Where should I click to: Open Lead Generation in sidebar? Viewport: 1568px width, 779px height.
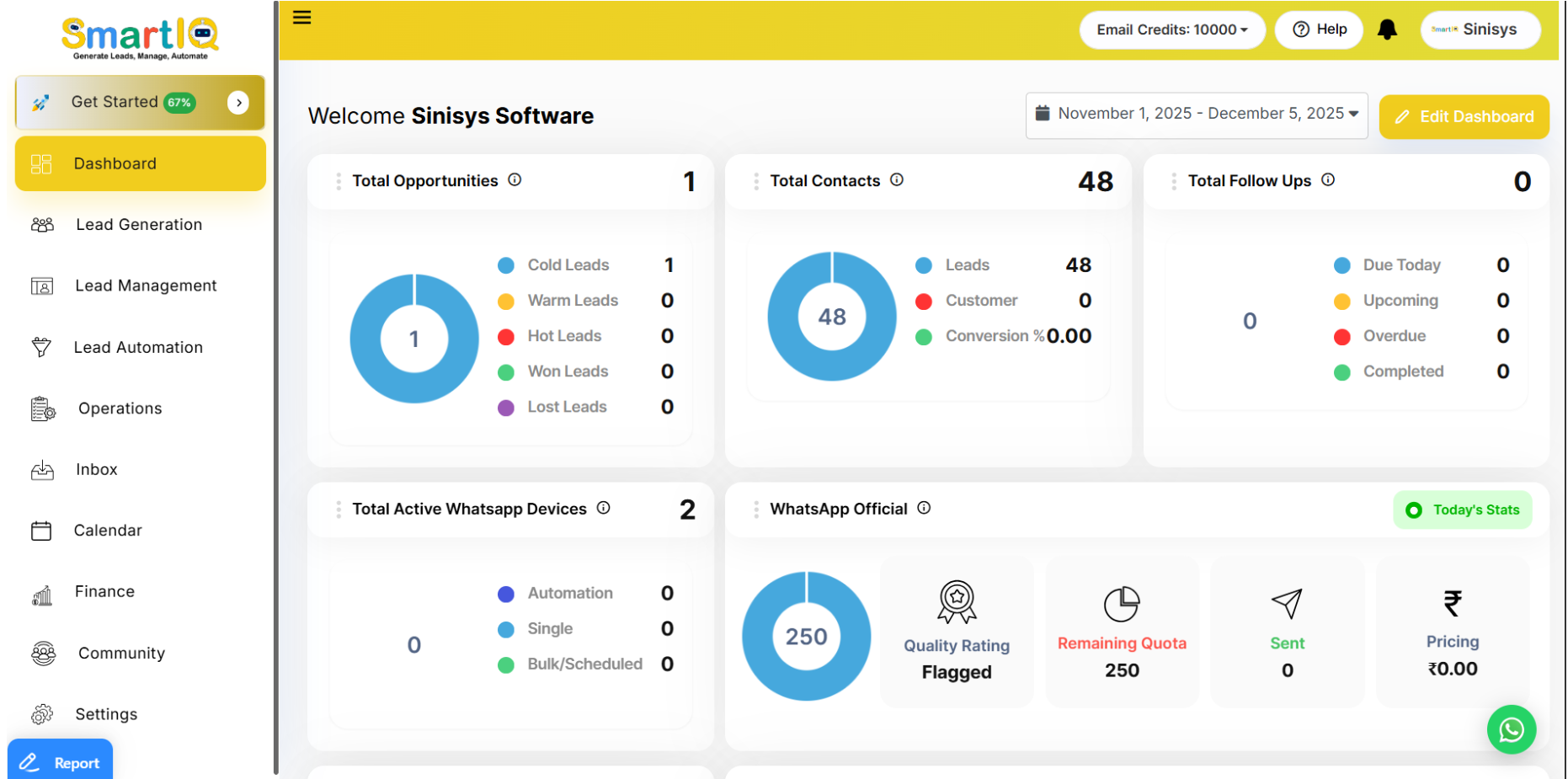[139, 225]
